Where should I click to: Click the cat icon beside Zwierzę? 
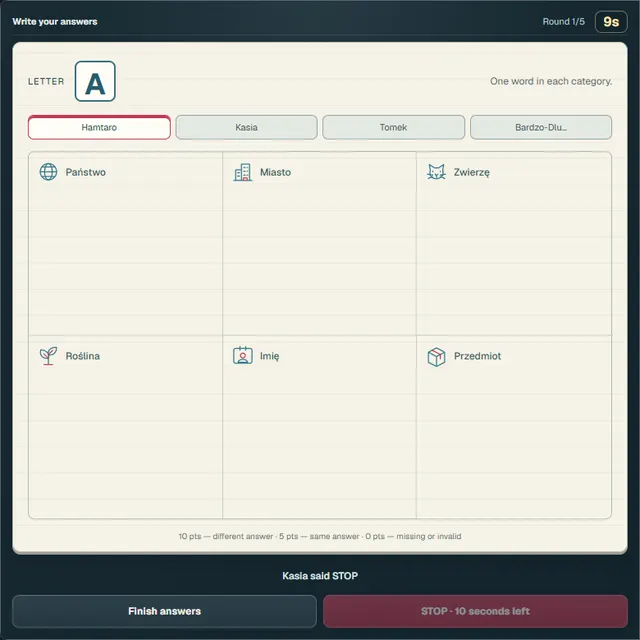point(436,172)
